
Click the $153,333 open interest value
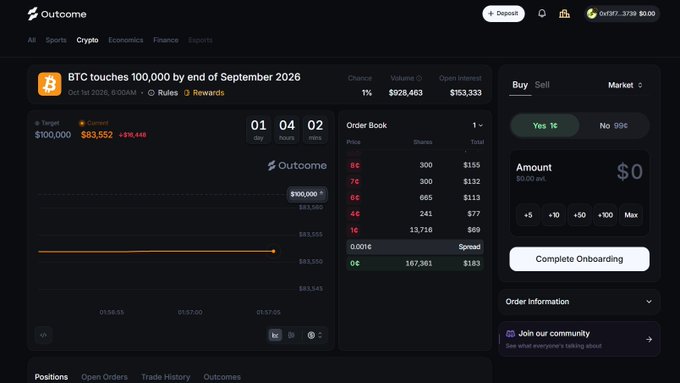[x=465, y=93]
